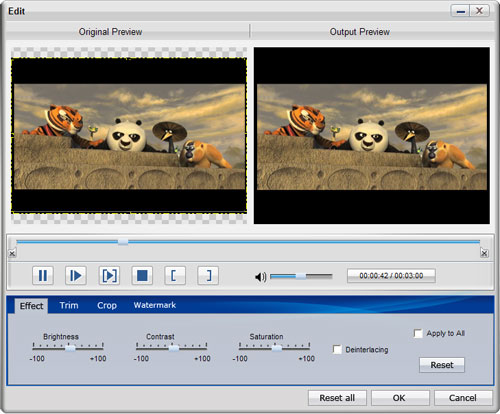Image resolution: width=500 pixels, height=414 pixels.
Task: Open the Crop tab
Action: coord(107,305)
